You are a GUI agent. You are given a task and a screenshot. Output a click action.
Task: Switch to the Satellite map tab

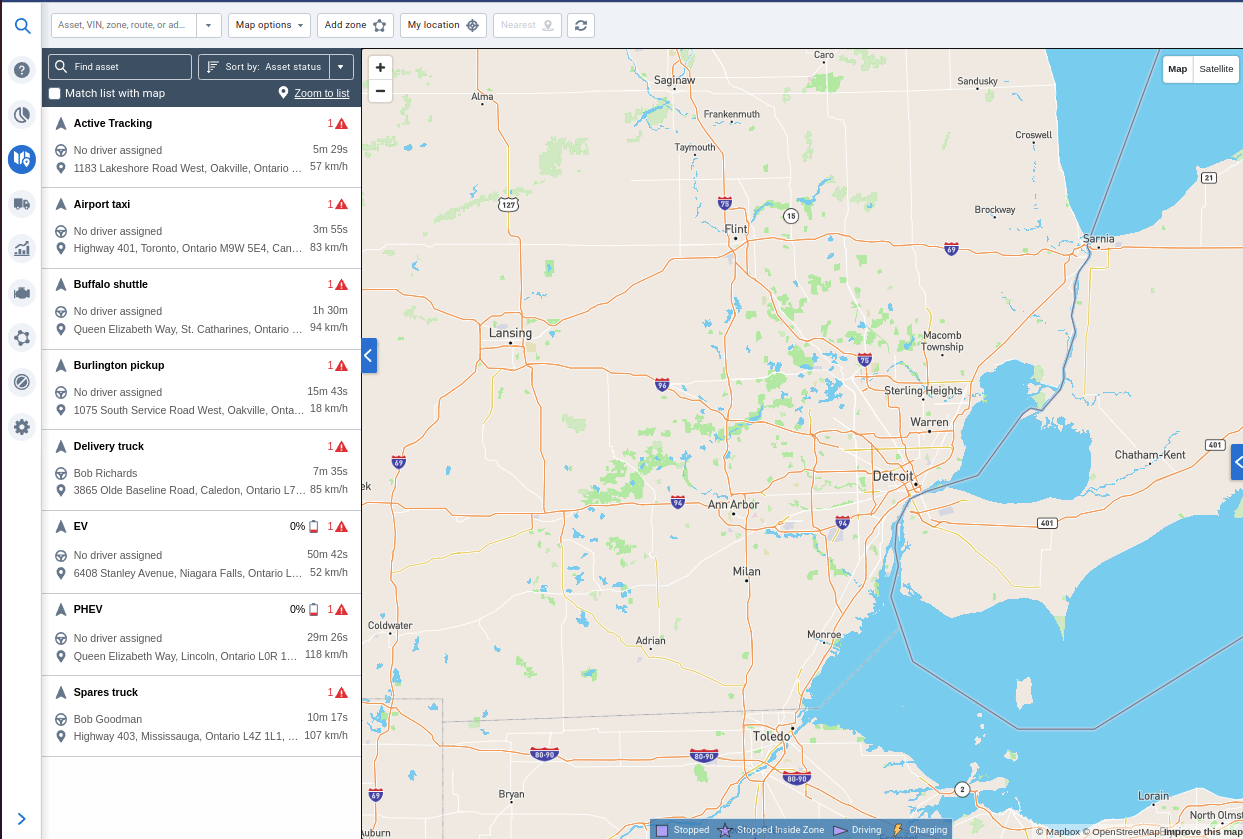(x=1215, y=69)
